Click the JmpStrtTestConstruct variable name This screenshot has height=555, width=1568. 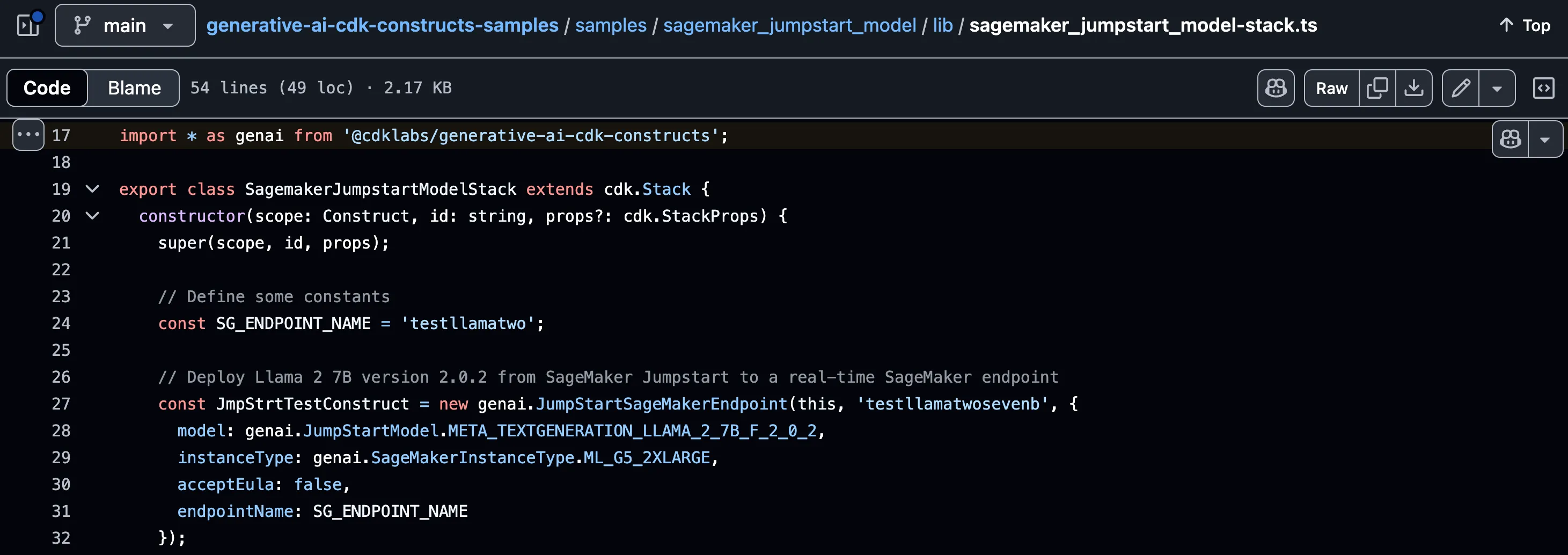313,404
